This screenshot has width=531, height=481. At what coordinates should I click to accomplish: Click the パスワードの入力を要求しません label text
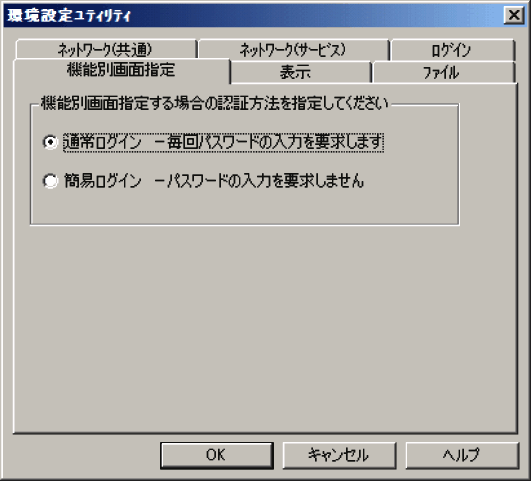tap(266, 181)
